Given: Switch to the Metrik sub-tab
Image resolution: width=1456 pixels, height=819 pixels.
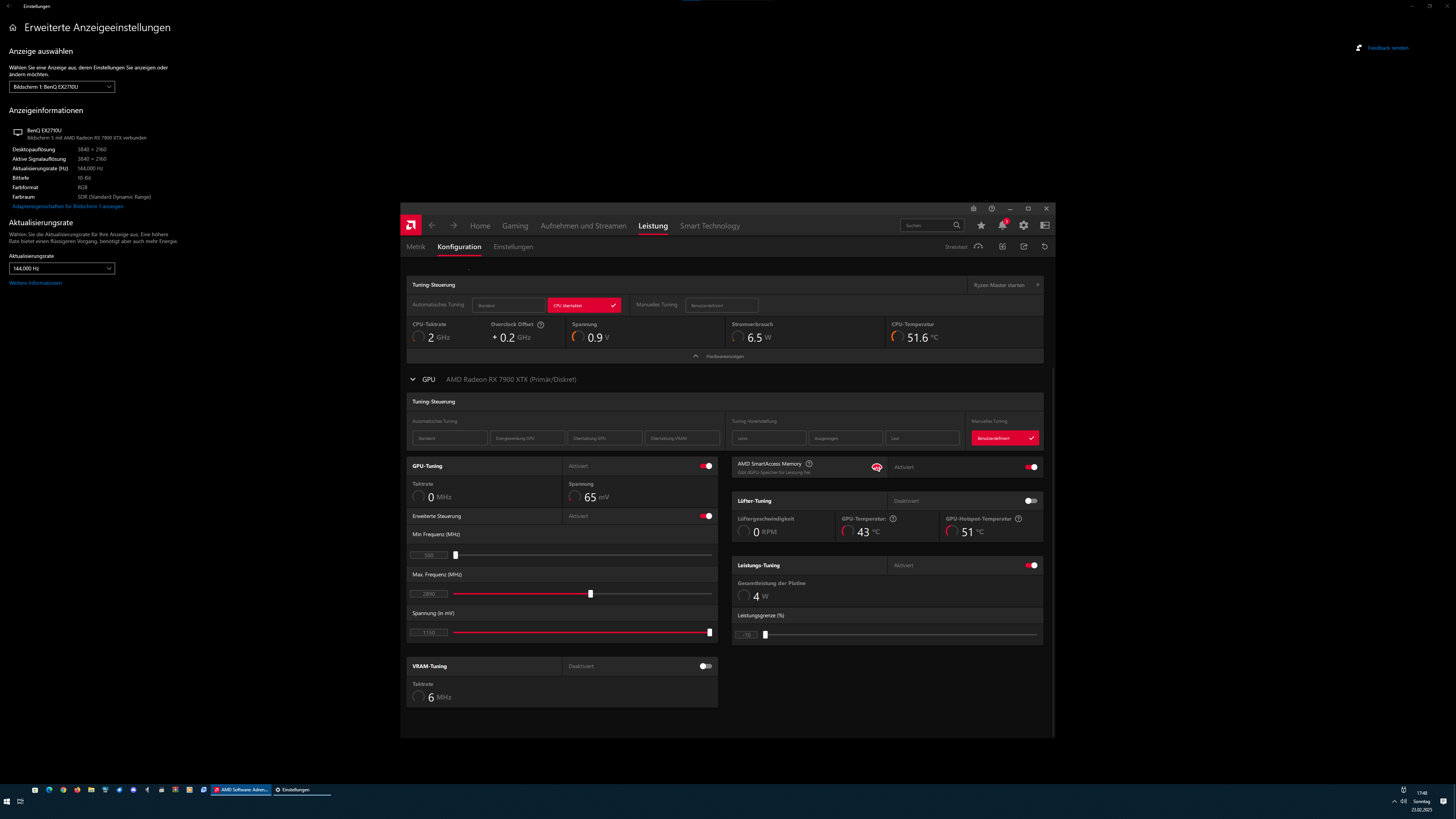Looking at the screenshot, I should point(416,247).
